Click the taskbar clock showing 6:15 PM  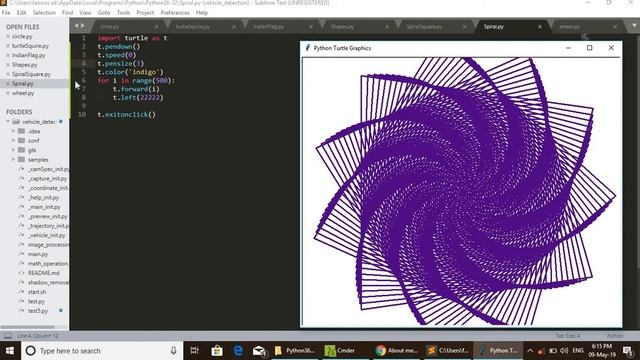tap(602, 351)
